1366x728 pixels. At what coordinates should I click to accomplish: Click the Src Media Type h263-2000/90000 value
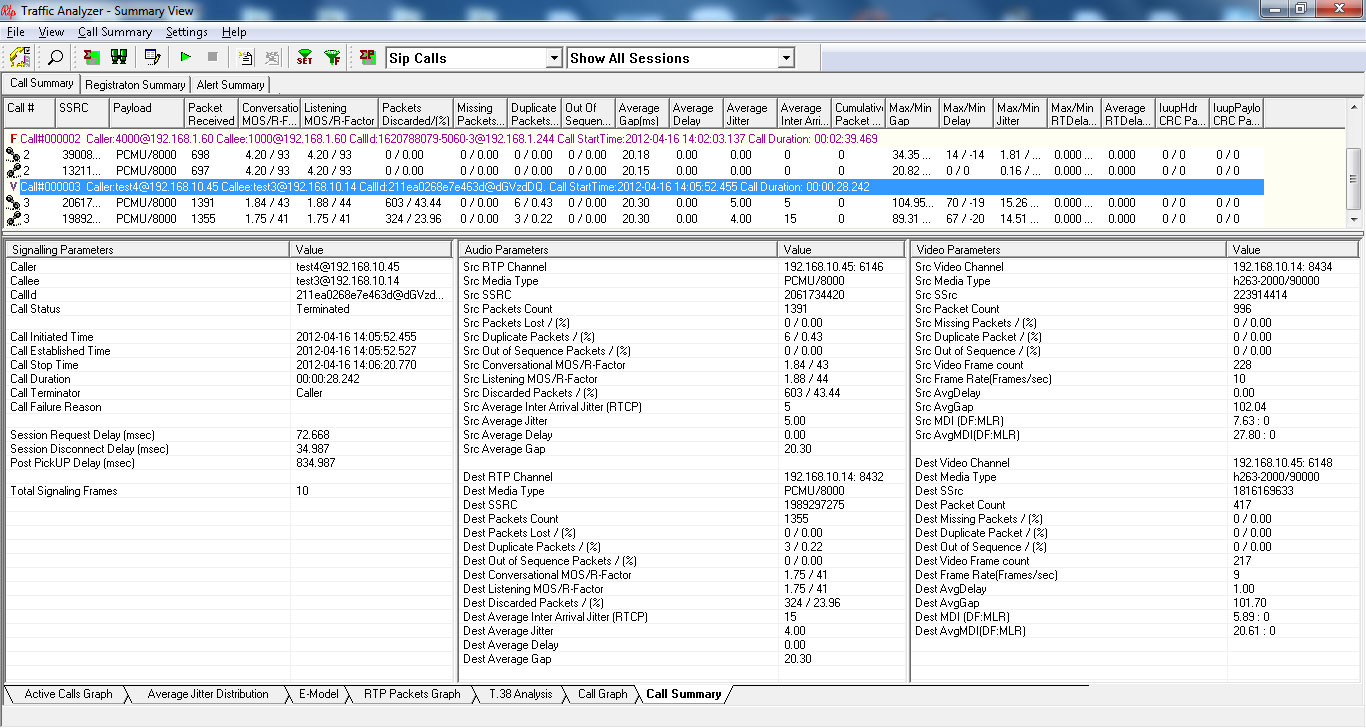pyautogui.click(x=1276, y=281)
